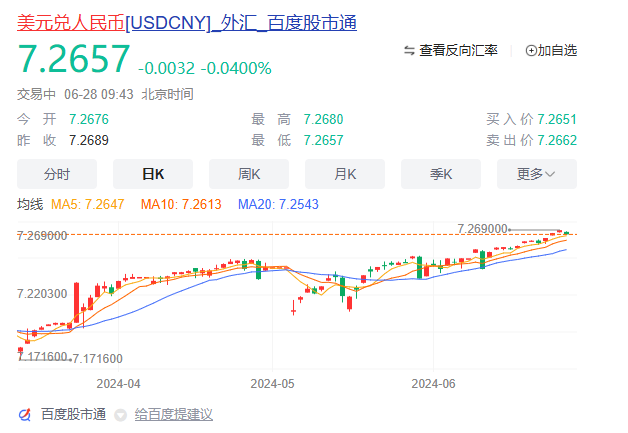Click the 最高 value 7.2680
Screen dimensions: 628x433
click(323, 119)
